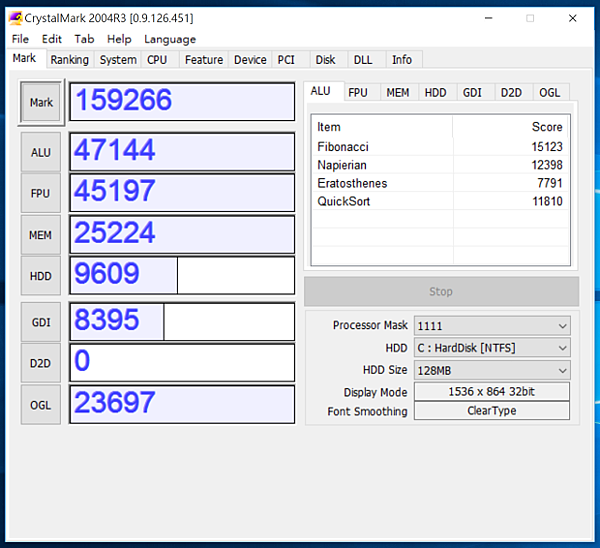600x548 pixels.
Task: Select the Fibonacci row
Action: tap(440, 147)
